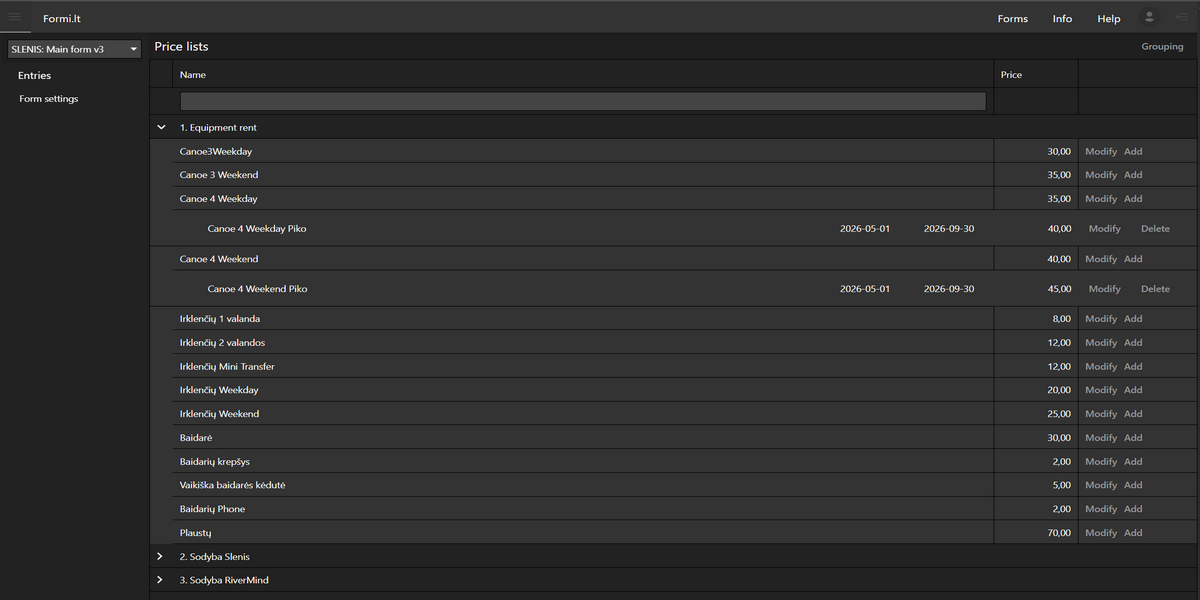Open the hamburger menu beside Formi.lt
The height and width of the screenshot is (600, 1200).
[x=15, y=17]
